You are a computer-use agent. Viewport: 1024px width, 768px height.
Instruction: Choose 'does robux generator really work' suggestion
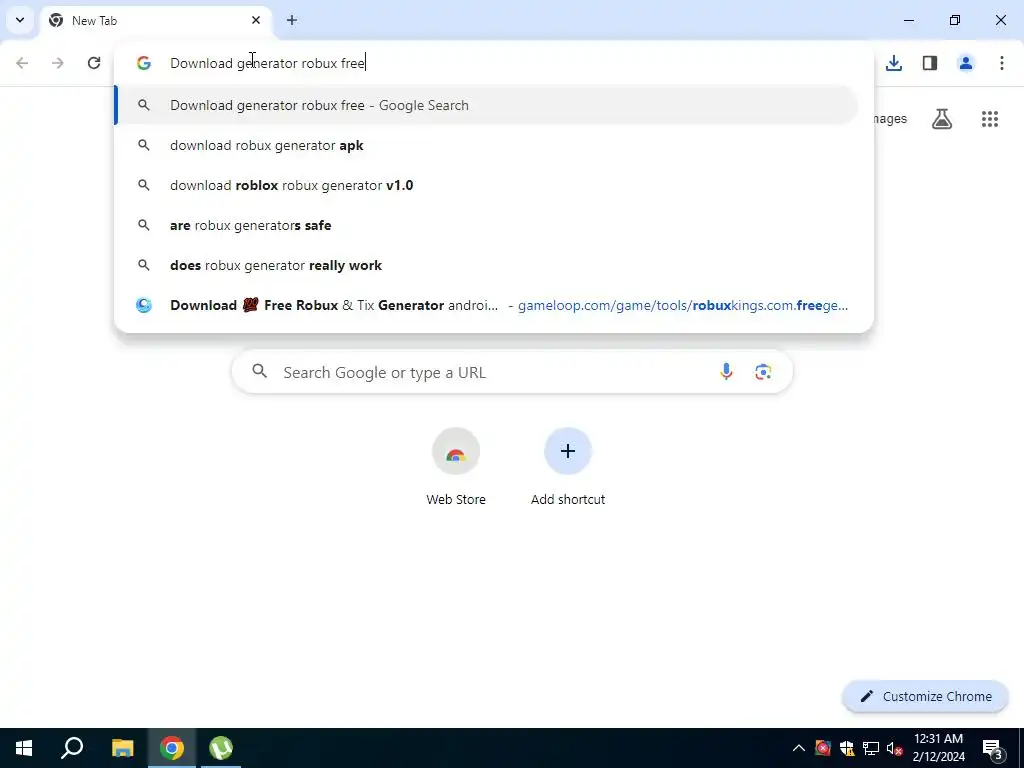(x=487, y=265)
